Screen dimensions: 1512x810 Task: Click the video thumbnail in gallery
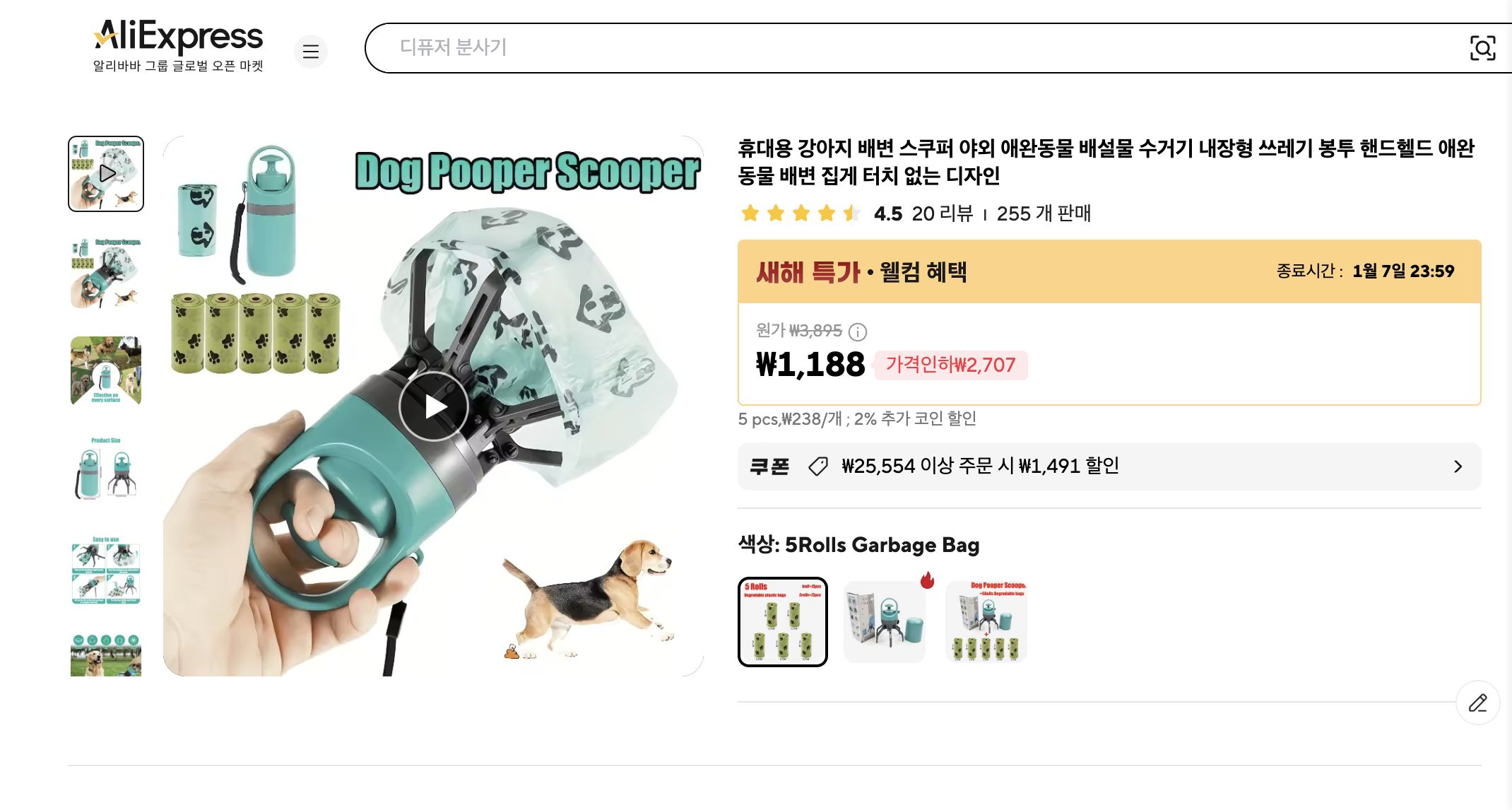(x=106, y=174)
